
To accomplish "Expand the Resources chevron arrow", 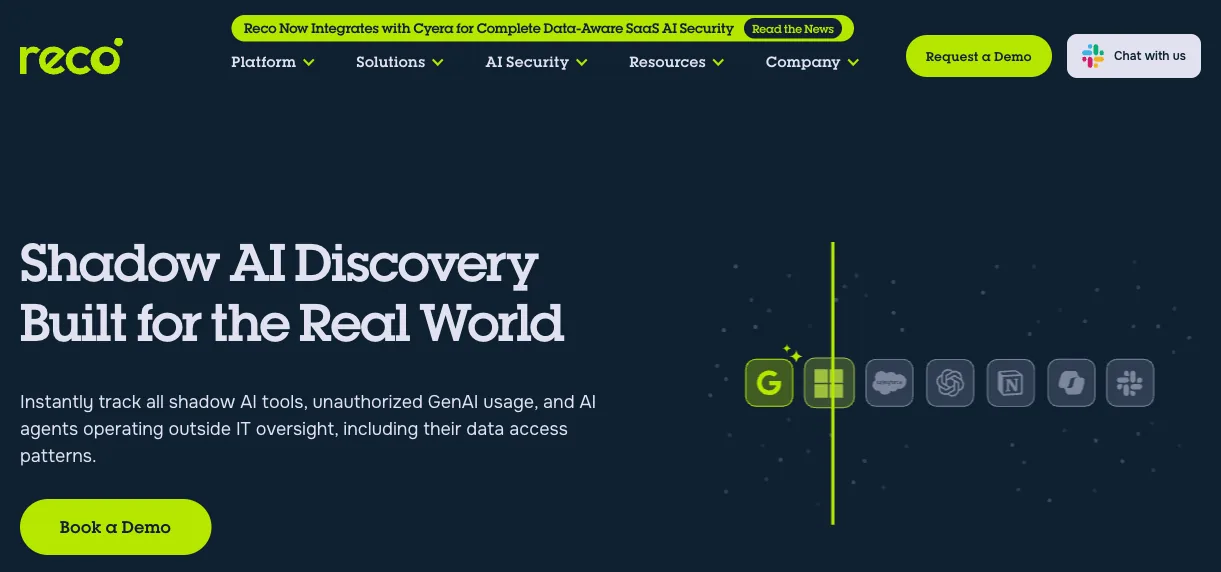I will [718, 63].
